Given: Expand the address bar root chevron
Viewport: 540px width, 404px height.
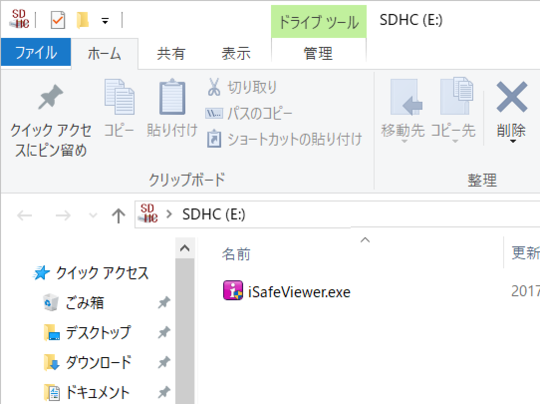Looking at the screenshot, I should click(169, 214).
